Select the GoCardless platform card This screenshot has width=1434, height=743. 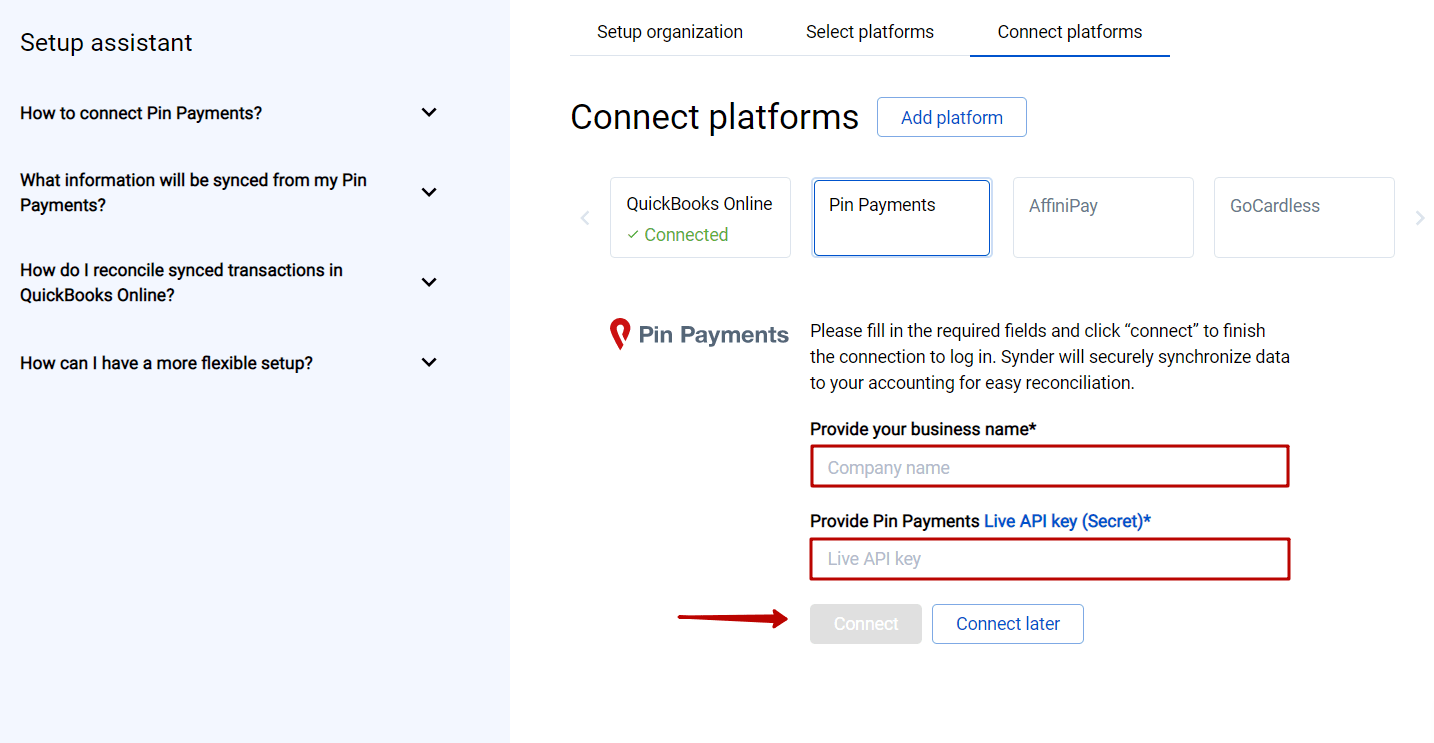[x=1304, y=217]
